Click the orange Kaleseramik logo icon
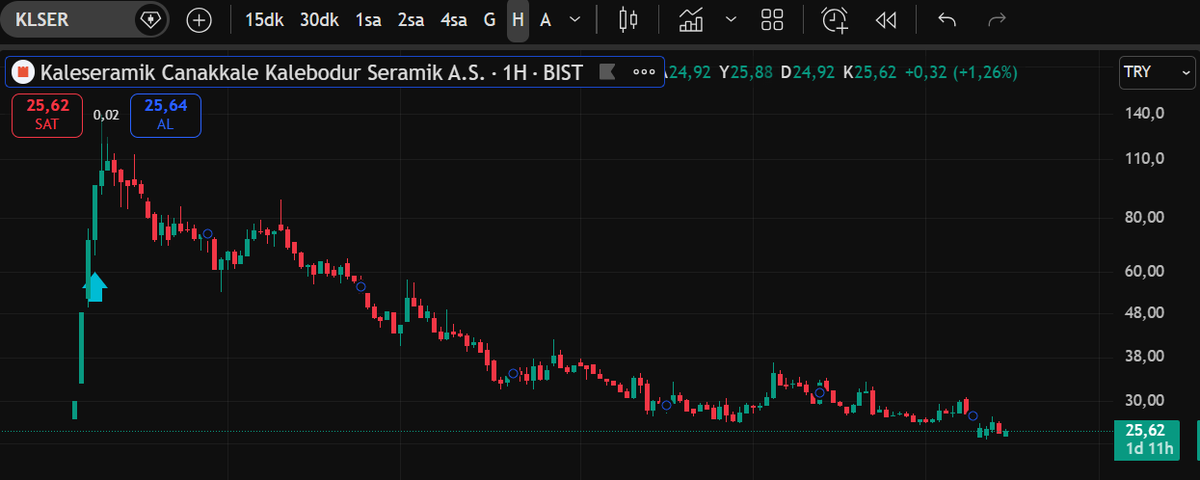This screenshot has height=480, width=1200. [x=23, y=73]
